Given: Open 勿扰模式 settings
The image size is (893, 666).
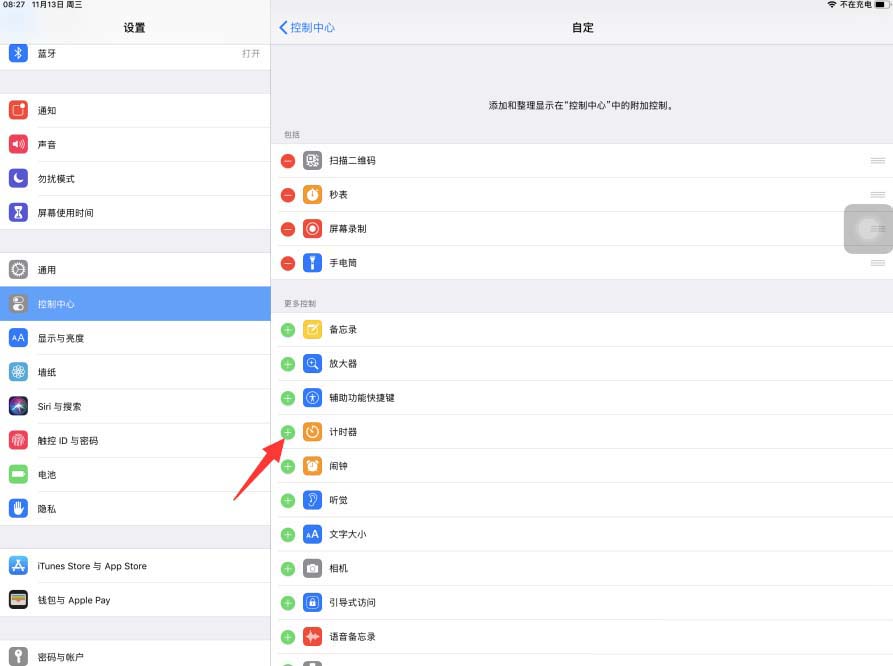Looking at the screenshot, I should [x=135, y=178].
